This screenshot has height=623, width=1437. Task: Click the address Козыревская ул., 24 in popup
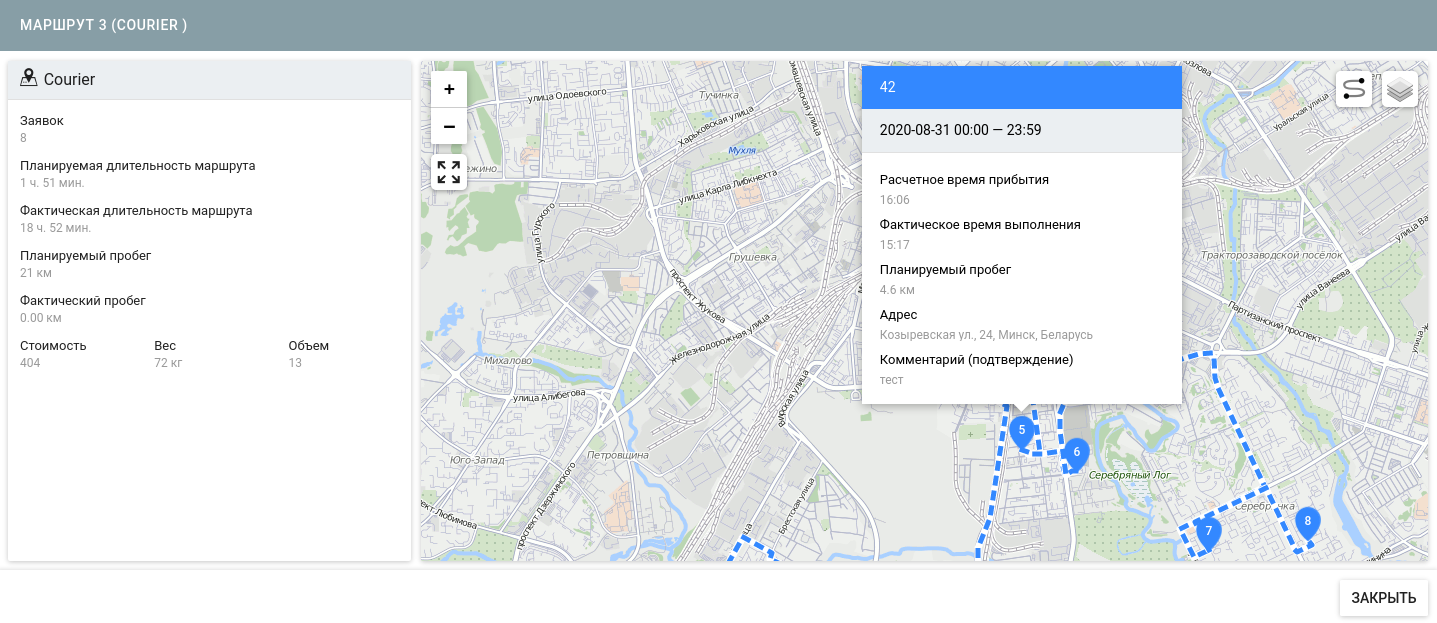pos(985,335)
